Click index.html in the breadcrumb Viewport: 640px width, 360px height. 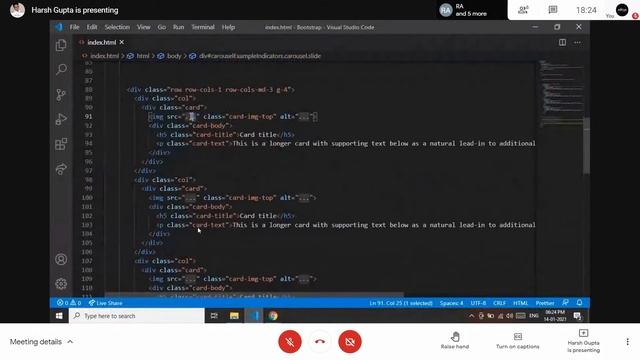coord(104,56)
